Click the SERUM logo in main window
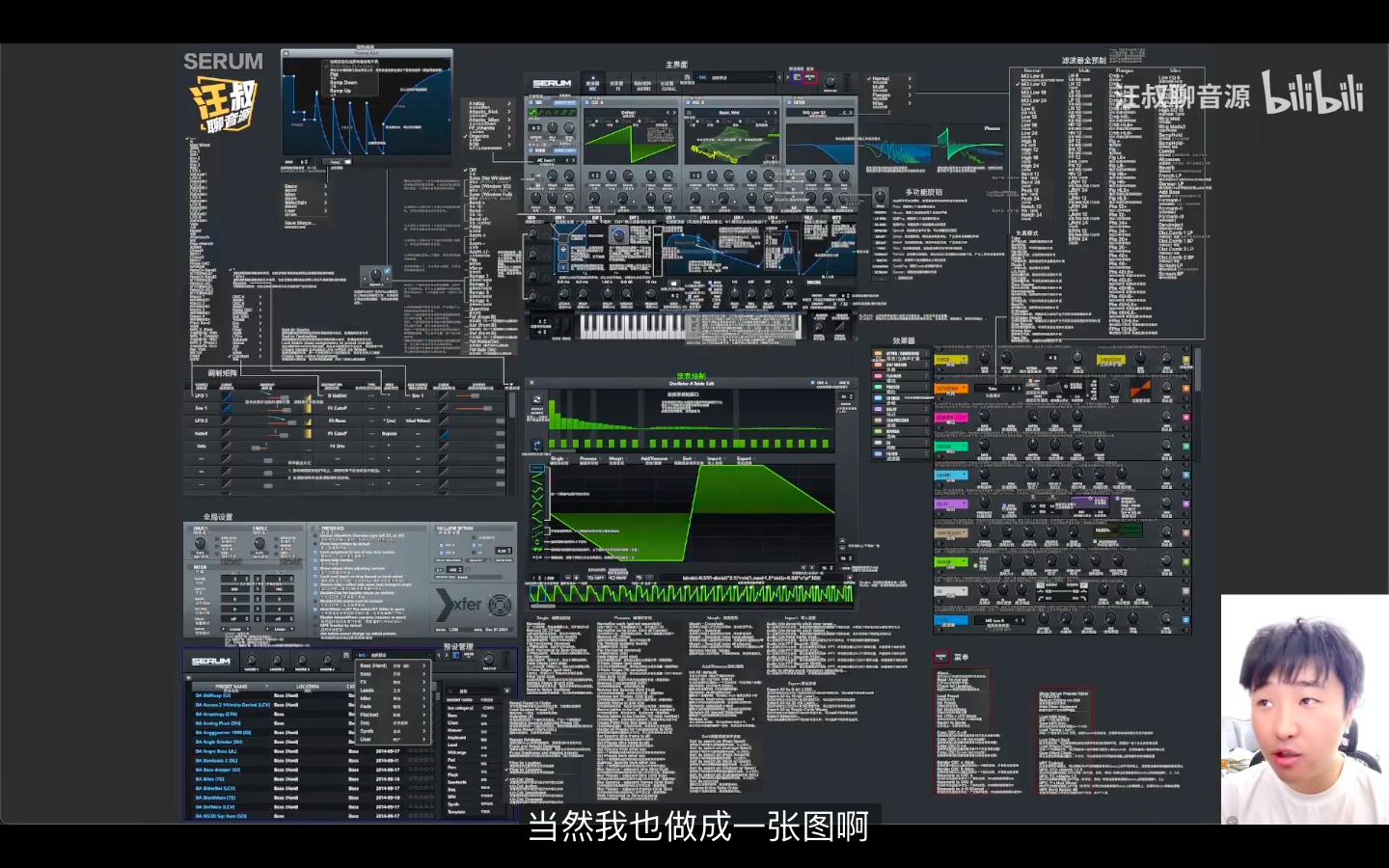 pyautogui.click(x=552, y=84)
